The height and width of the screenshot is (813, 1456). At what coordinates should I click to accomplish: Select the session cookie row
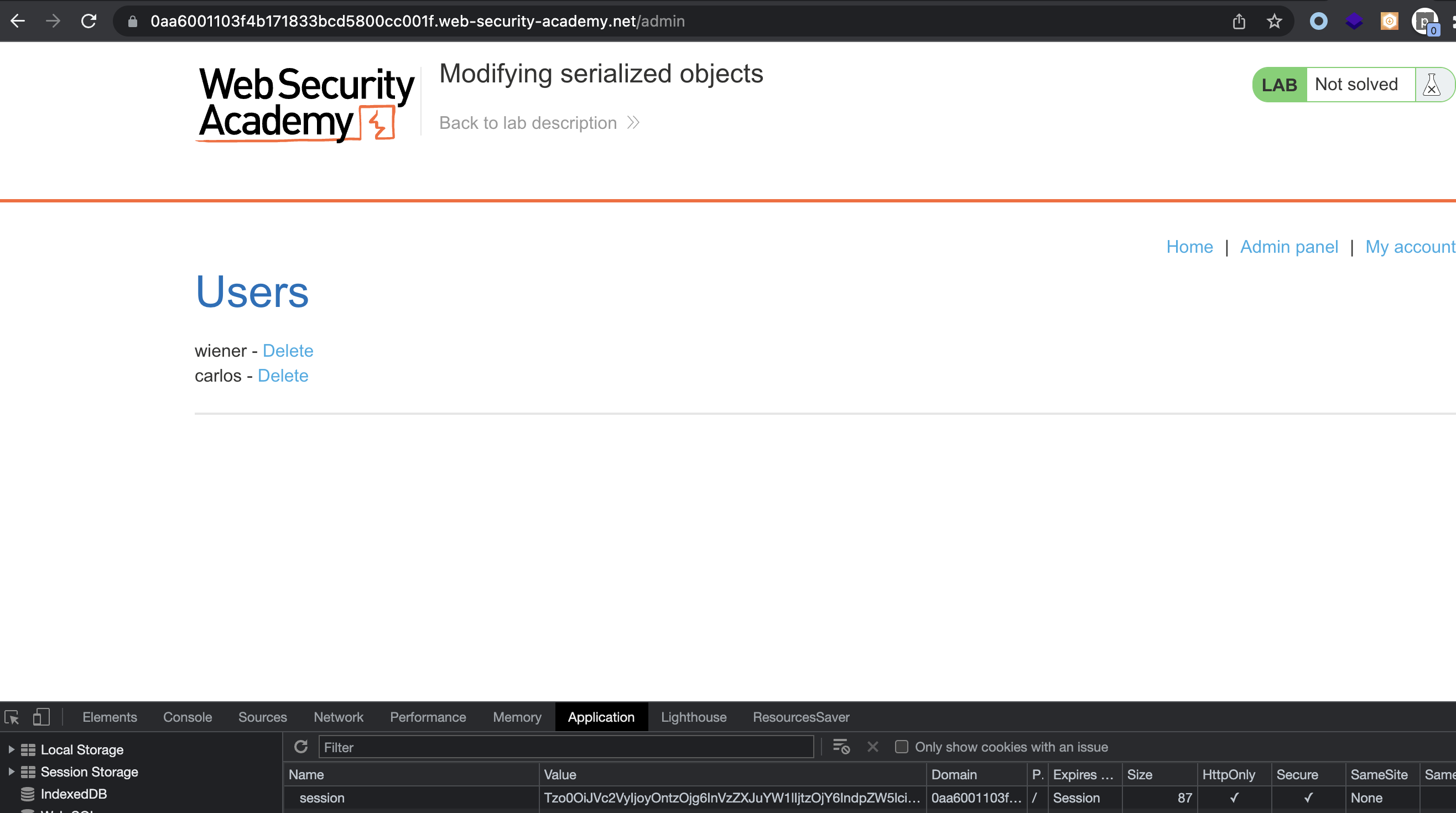(869, 798)
